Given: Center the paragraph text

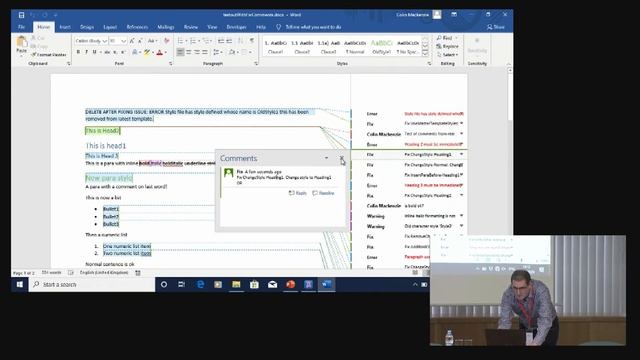Looking at the screenshot, I should (x=189, y=52).
